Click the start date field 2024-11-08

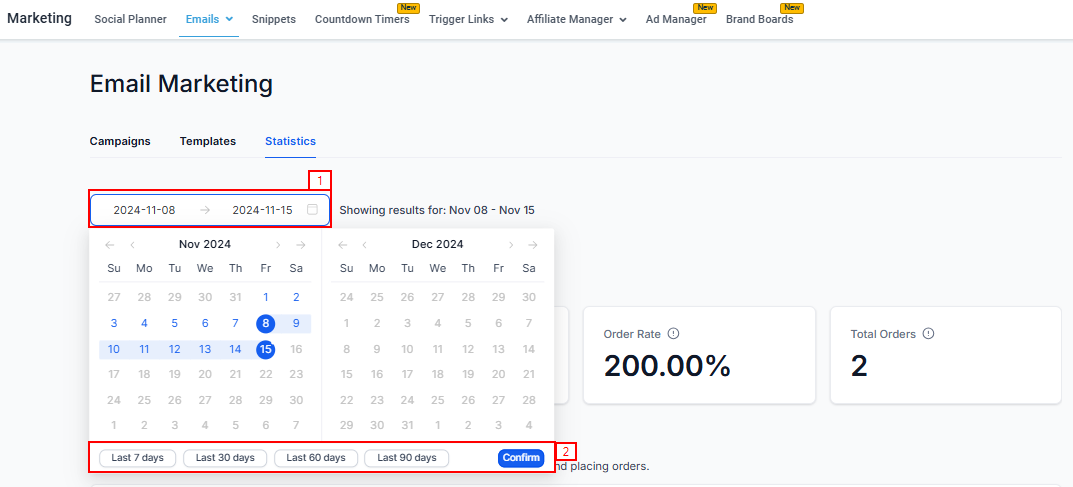pyautogui.click(x=144, y=210)
